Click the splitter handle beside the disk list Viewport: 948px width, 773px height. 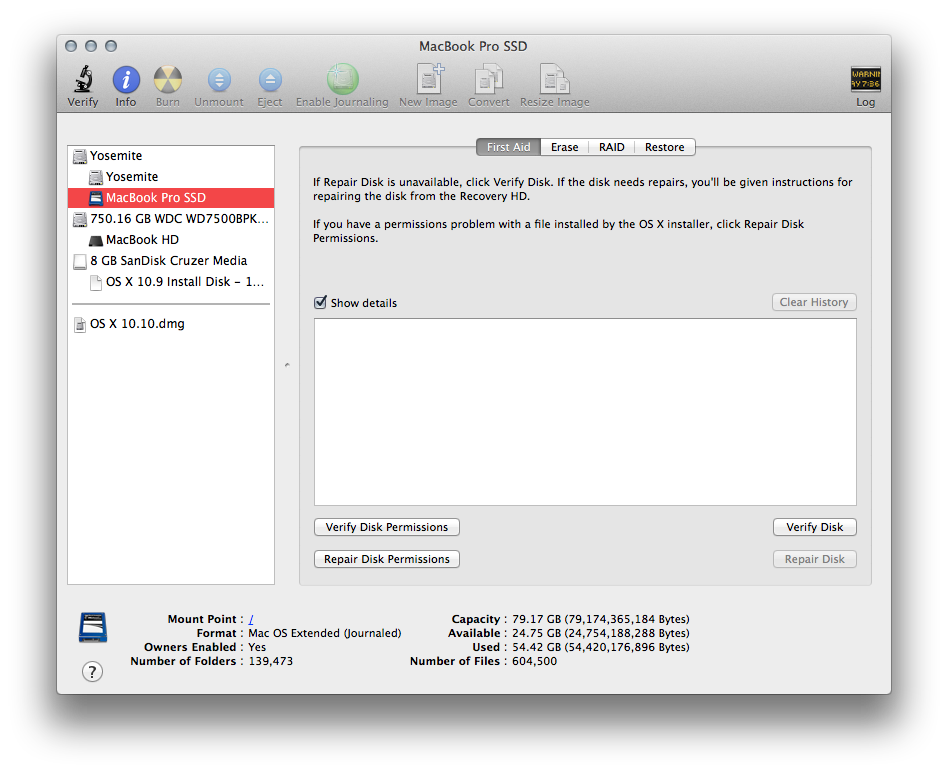[x=287, y=365]
